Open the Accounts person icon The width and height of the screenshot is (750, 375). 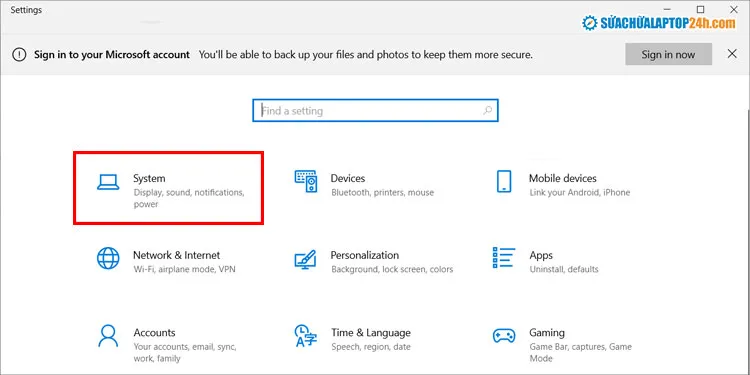[x=108, y=336]
